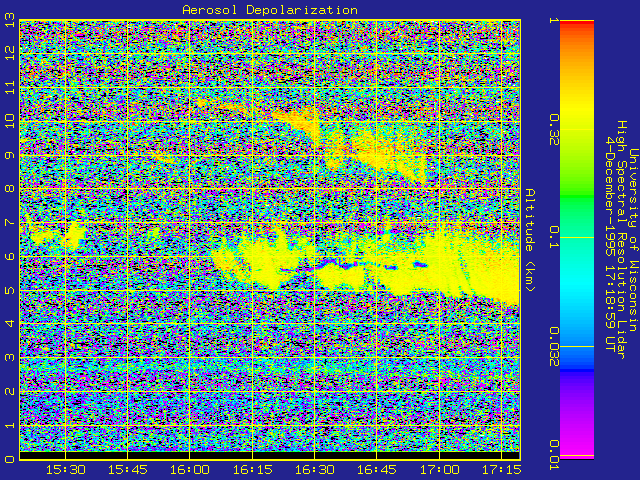Click 'High Spectral Resolution Lidar' caption
640x480 pixels.
[621, 240]
